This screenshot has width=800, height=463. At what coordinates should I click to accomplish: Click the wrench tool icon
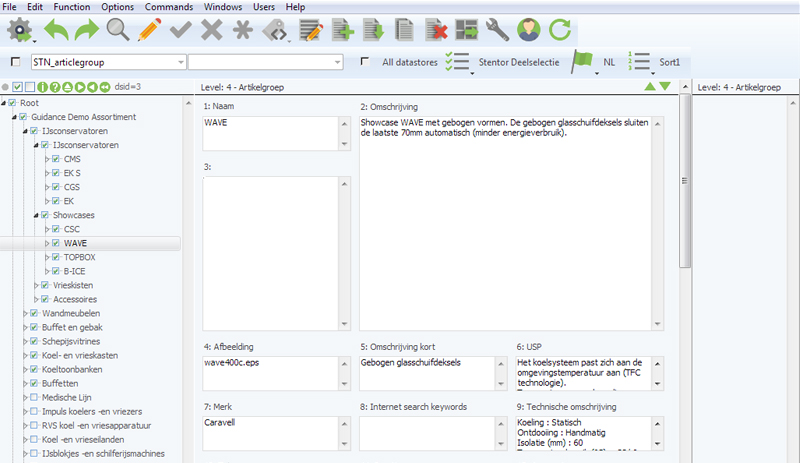497,30
